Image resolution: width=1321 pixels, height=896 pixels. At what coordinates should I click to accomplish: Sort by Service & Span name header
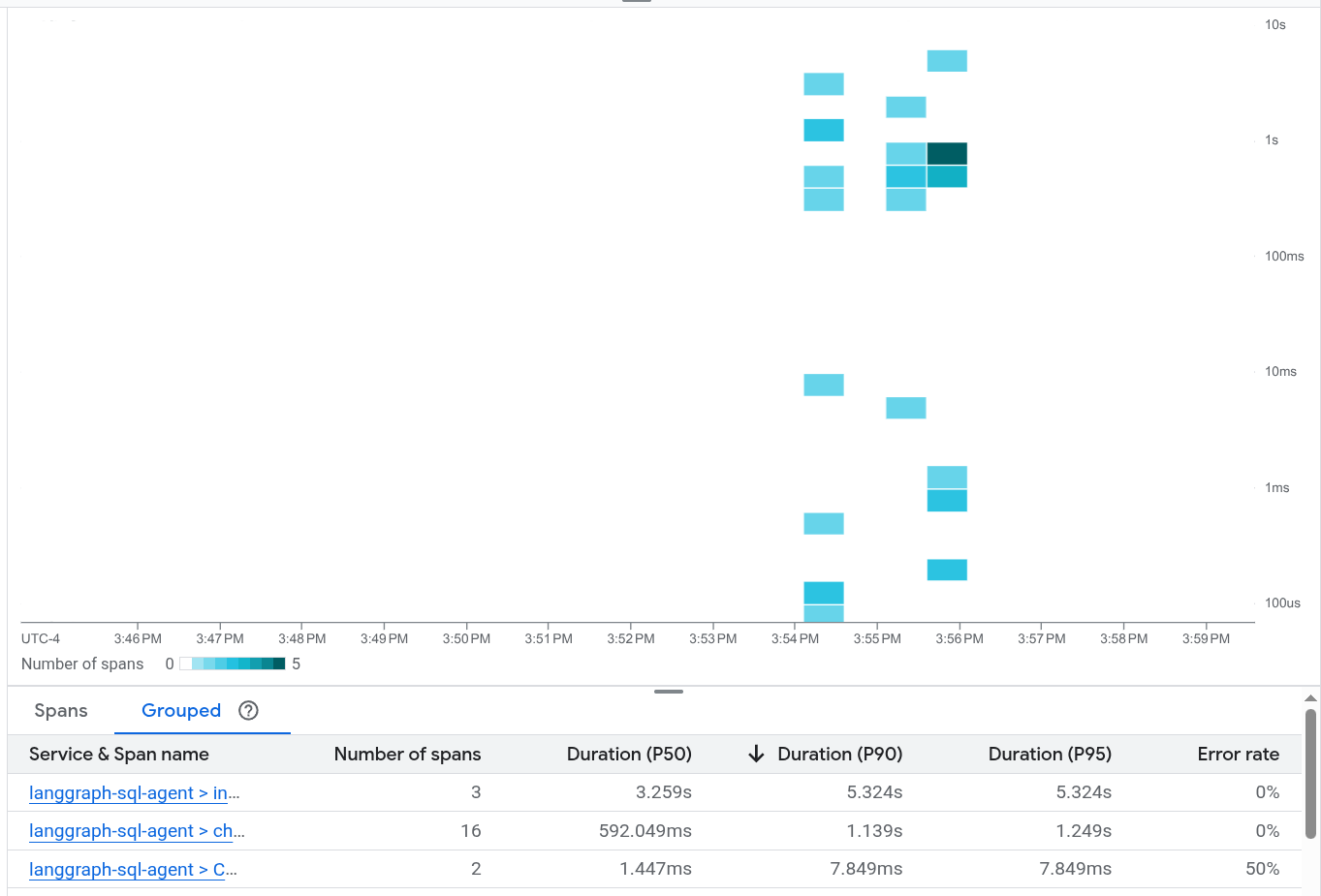[x=119, y=755]
